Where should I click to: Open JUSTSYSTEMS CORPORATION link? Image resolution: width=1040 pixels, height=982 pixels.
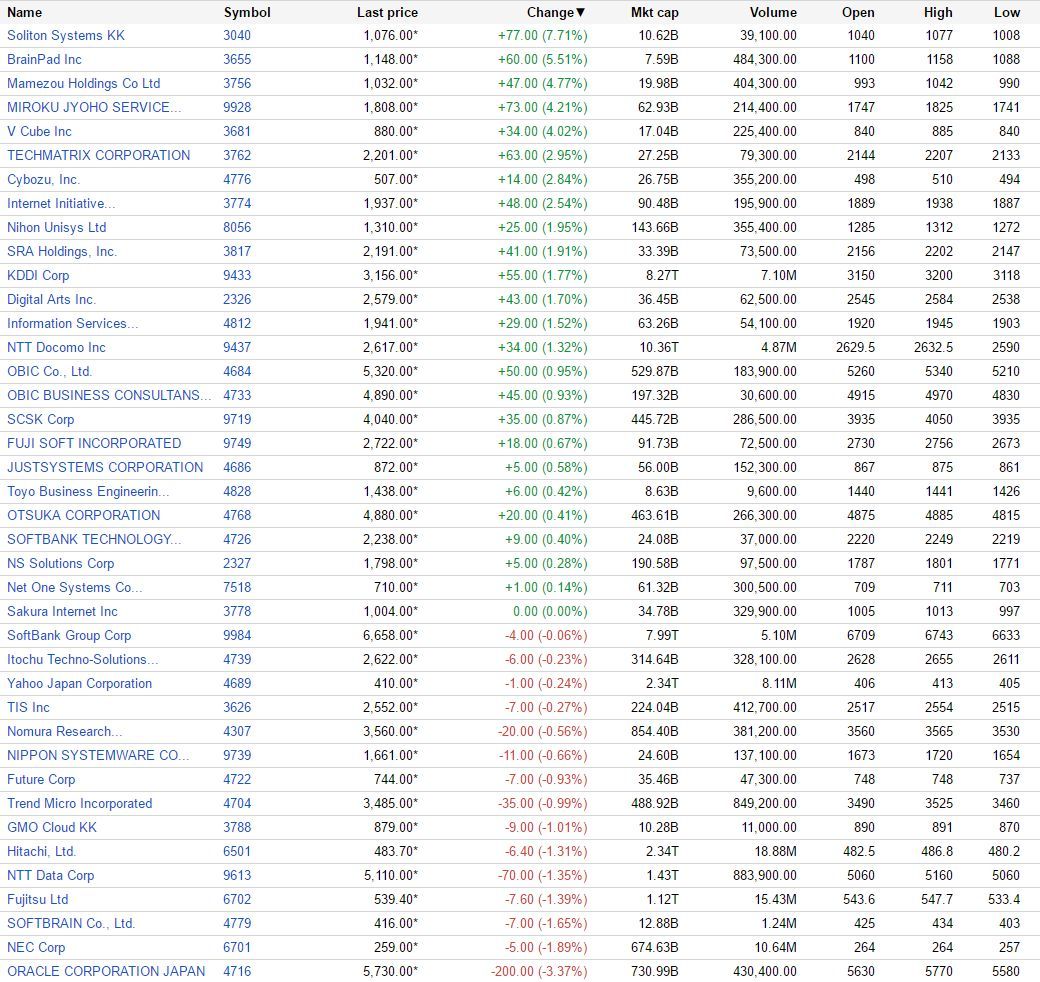coord(105,467)
